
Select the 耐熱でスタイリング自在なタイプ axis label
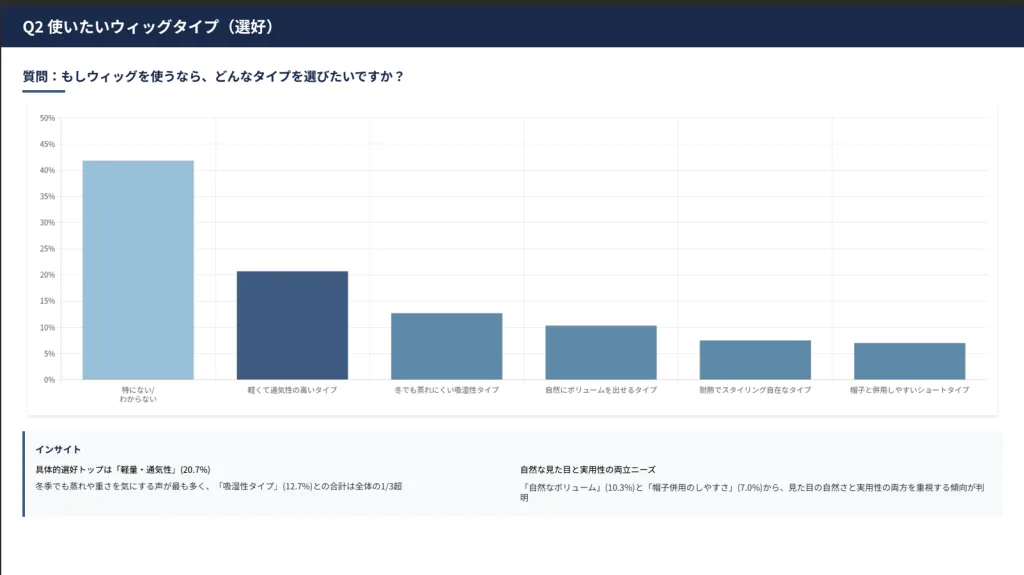pyautogui.click(x=755, y=390)
